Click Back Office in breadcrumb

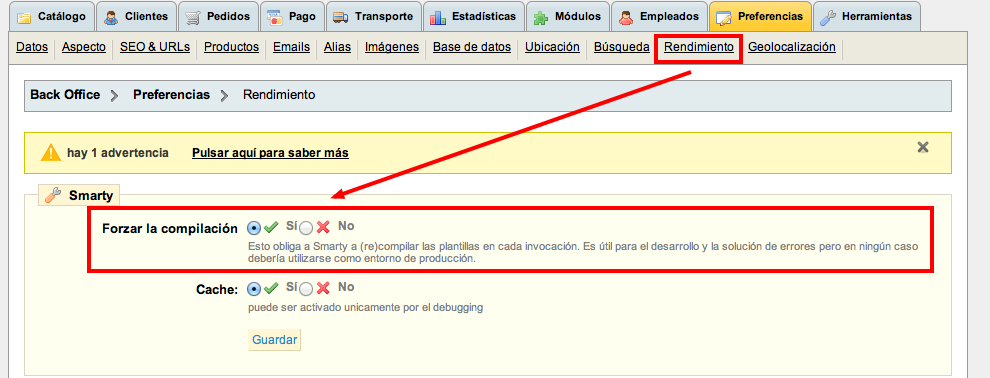point(65,95)
